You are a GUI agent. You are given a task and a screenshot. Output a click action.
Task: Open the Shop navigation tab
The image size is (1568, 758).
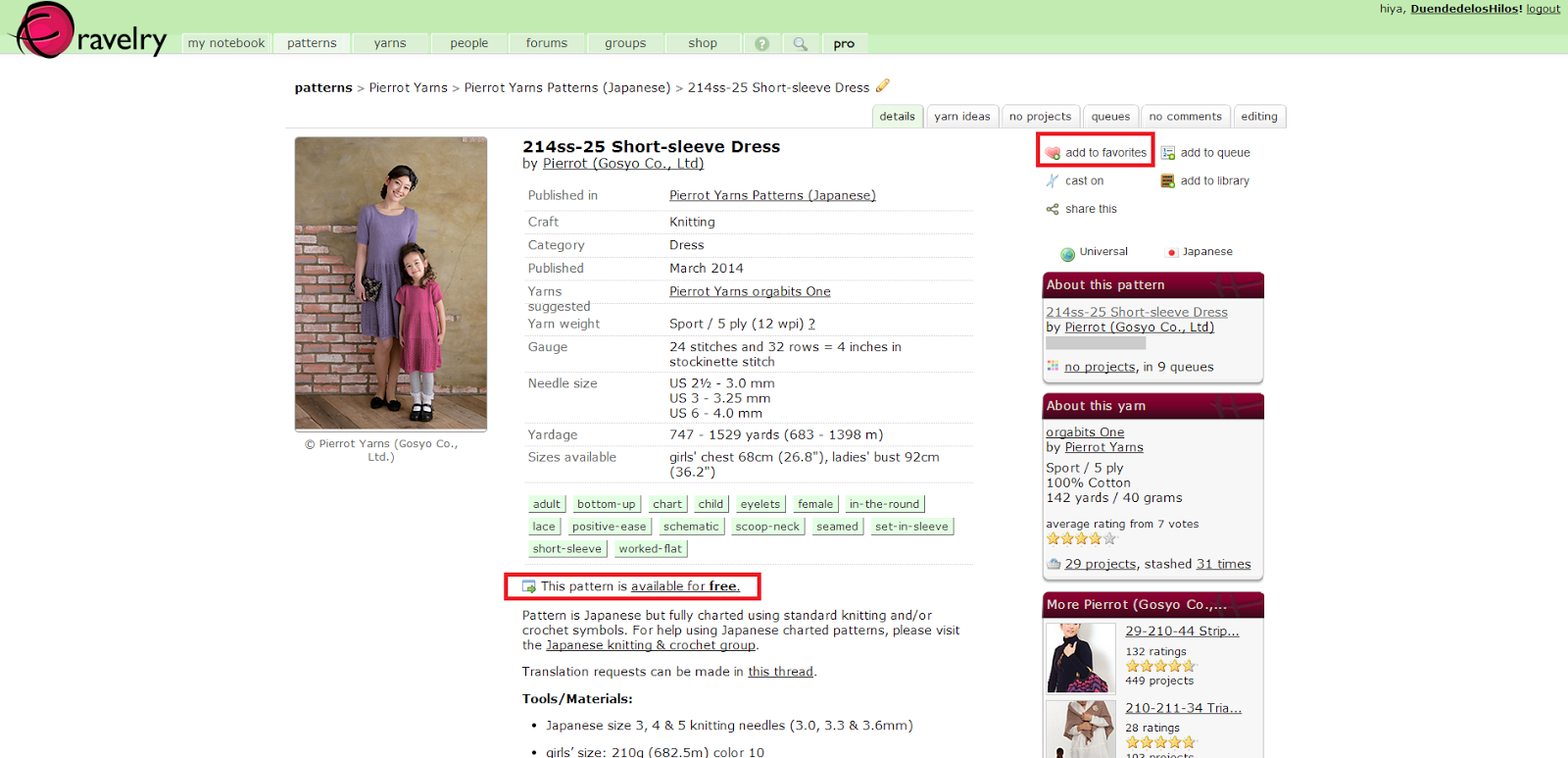click(x=703, y=43)
